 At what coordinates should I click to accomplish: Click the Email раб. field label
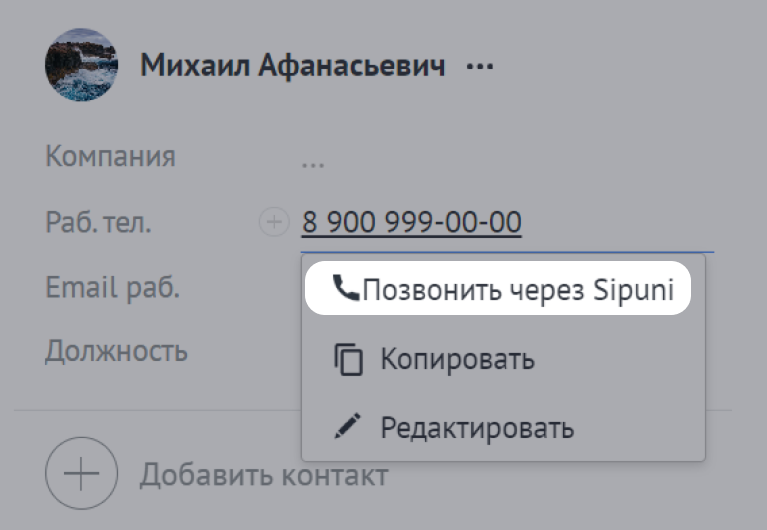coord(113,287)
